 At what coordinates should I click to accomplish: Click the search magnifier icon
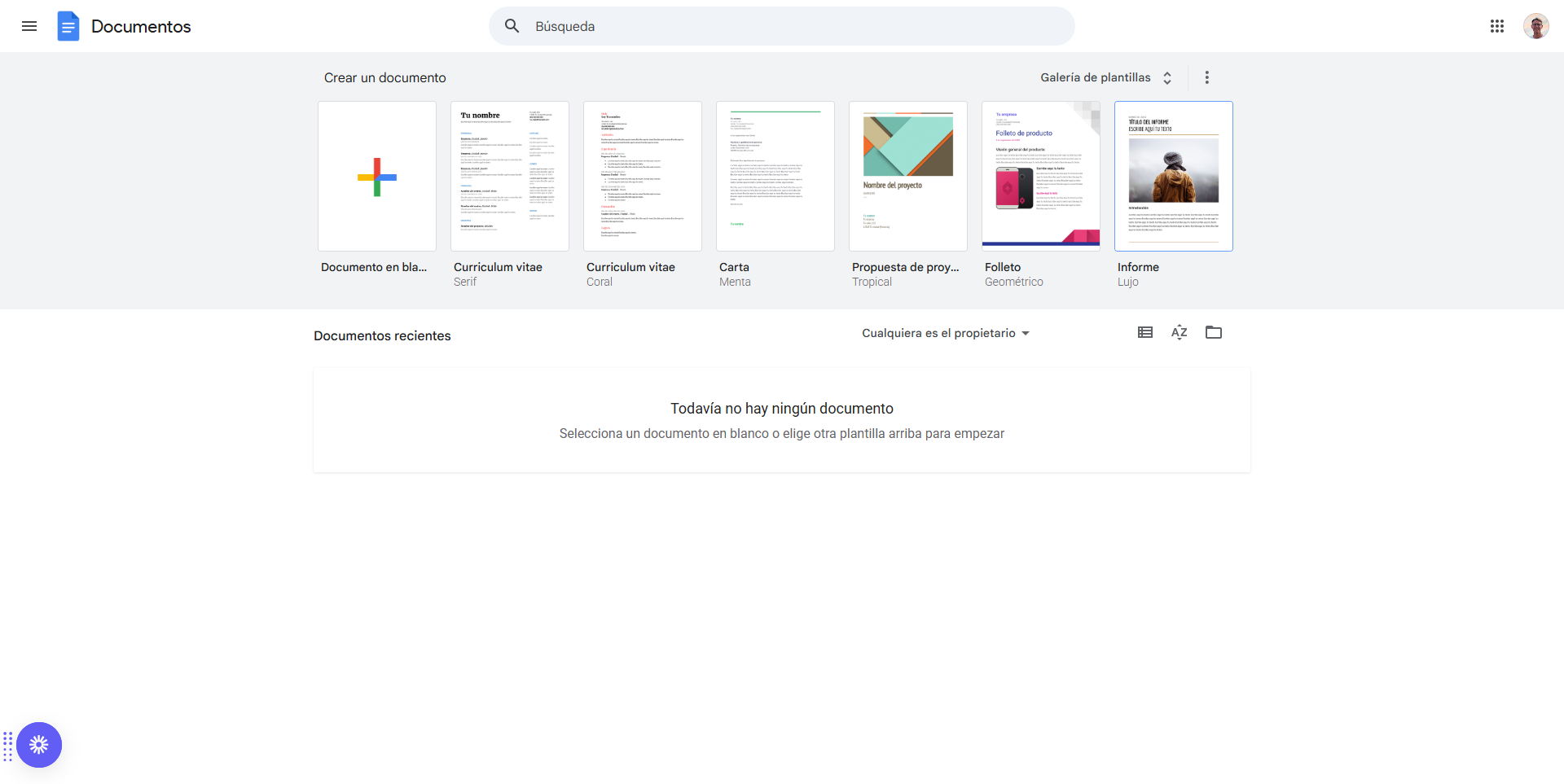coord(512,26)
